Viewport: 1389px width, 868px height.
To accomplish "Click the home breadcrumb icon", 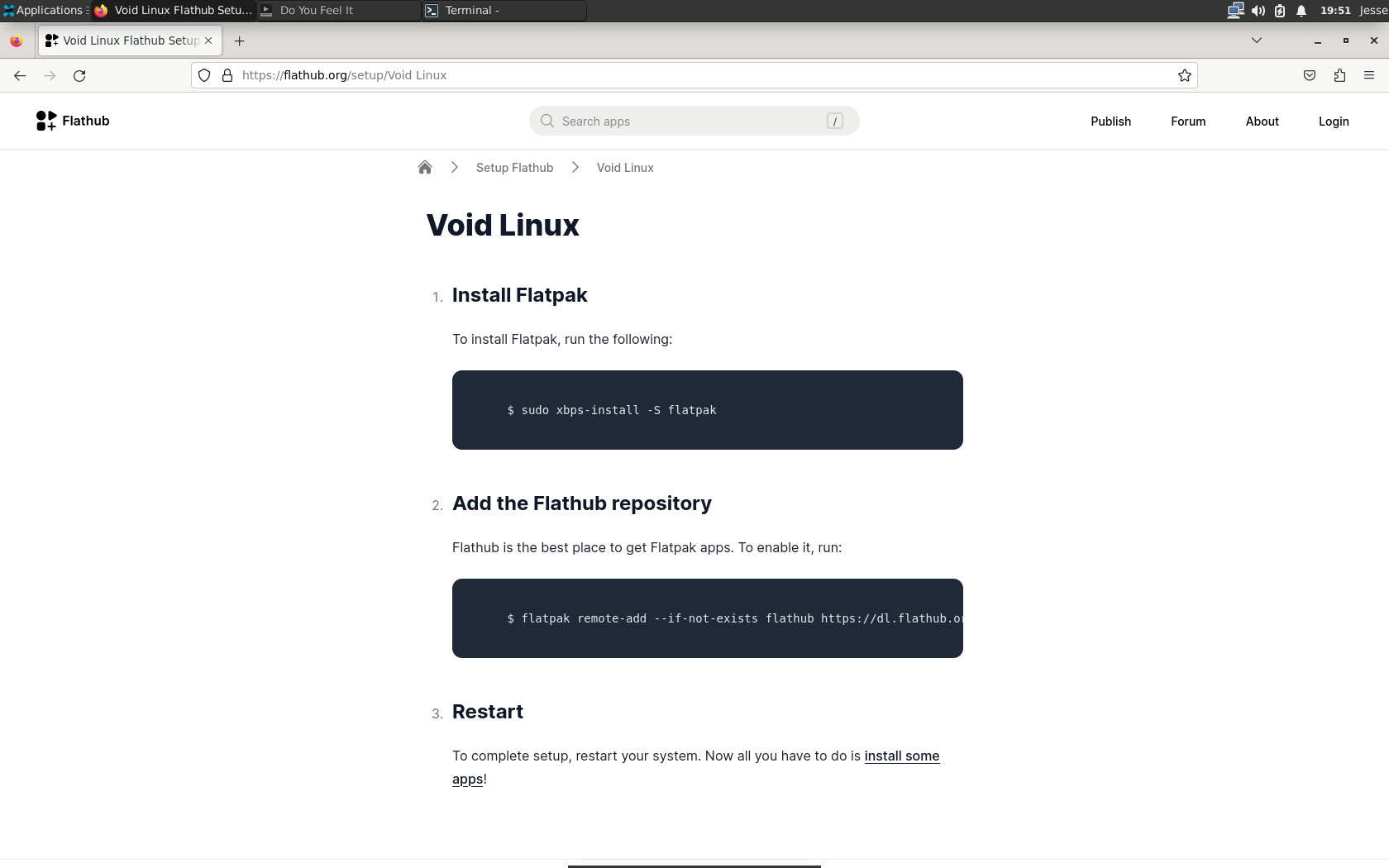I will click(x=425, y=167).
